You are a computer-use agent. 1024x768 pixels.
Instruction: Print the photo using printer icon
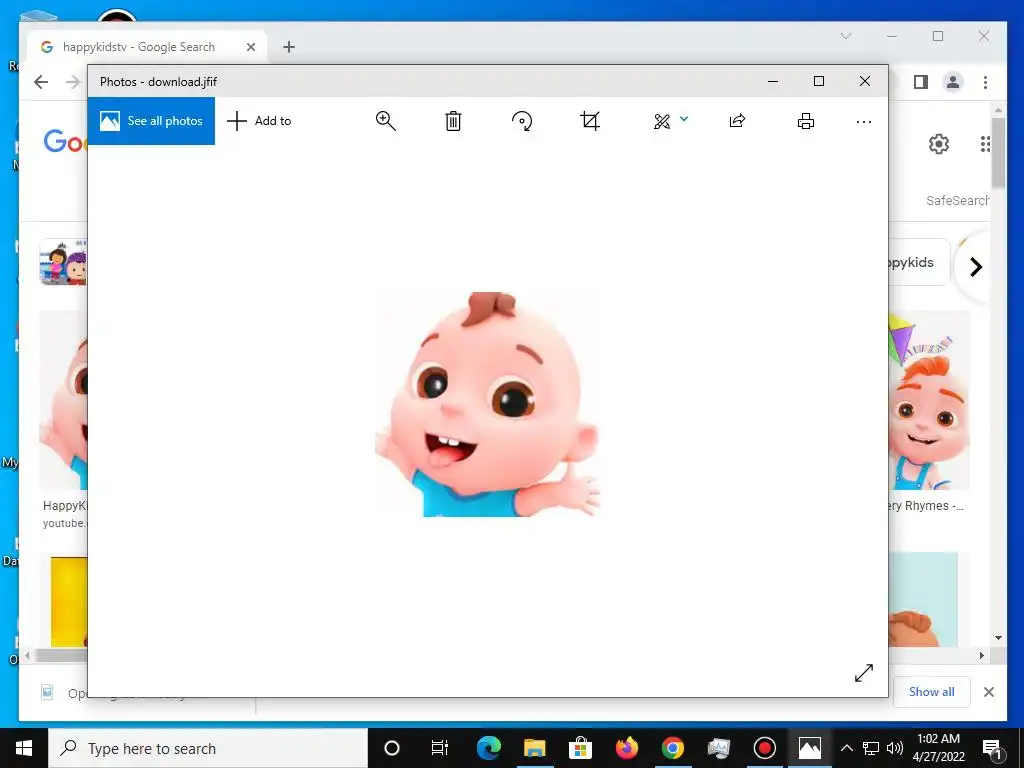coord(806,121)
